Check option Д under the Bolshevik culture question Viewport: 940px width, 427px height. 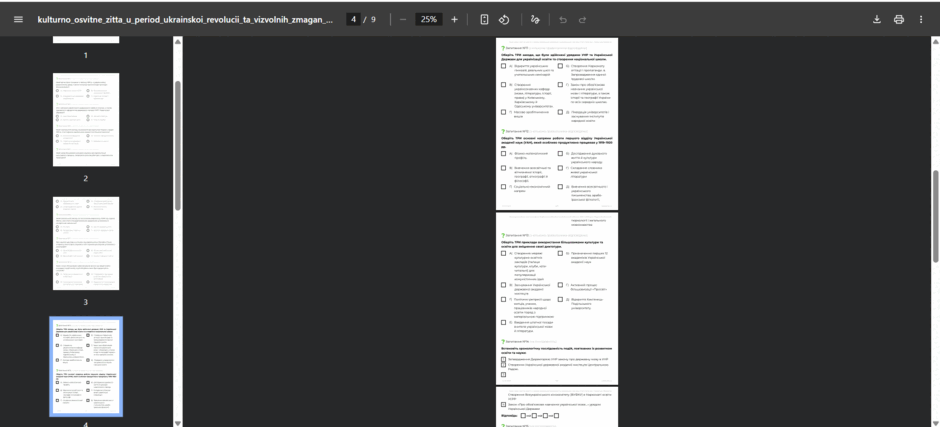(560, 299)
